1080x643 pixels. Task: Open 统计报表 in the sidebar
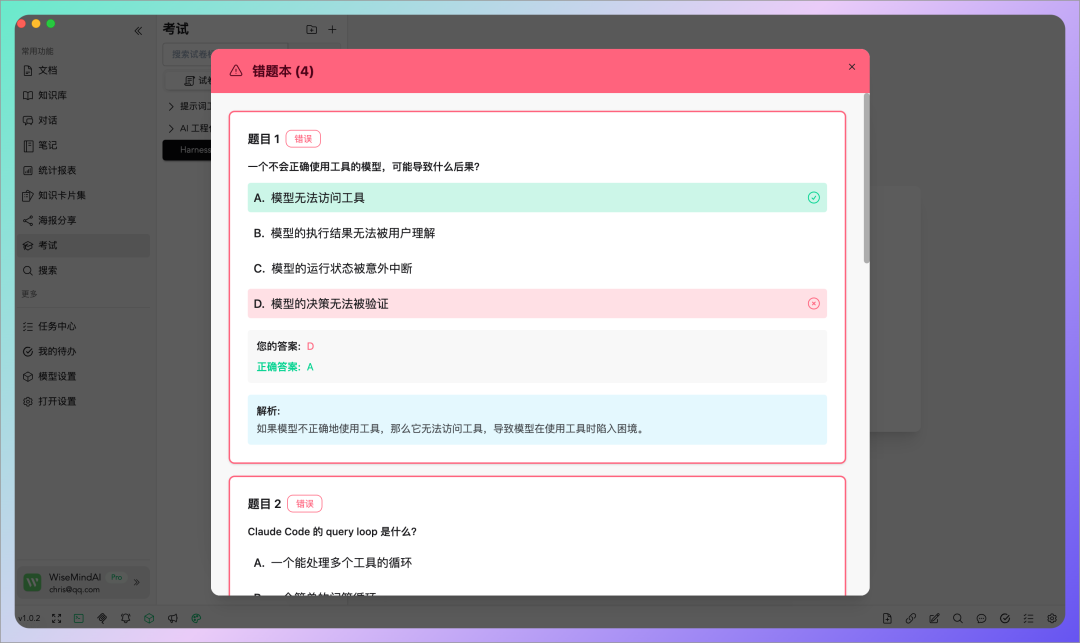[x=83, y=170]
